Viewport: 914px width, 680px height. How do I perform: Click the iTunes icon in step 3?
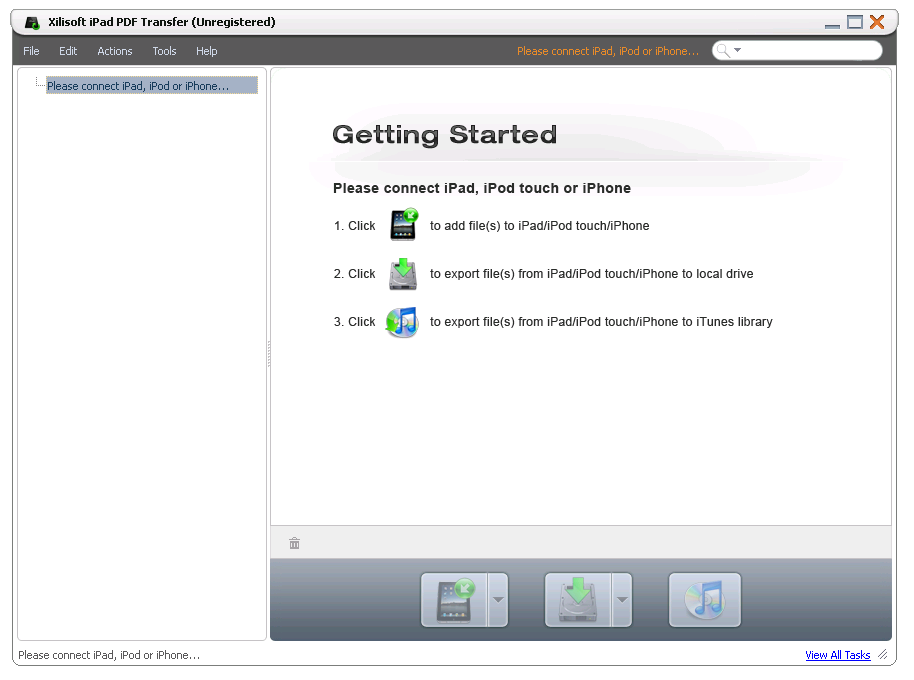tap(402, 322)
